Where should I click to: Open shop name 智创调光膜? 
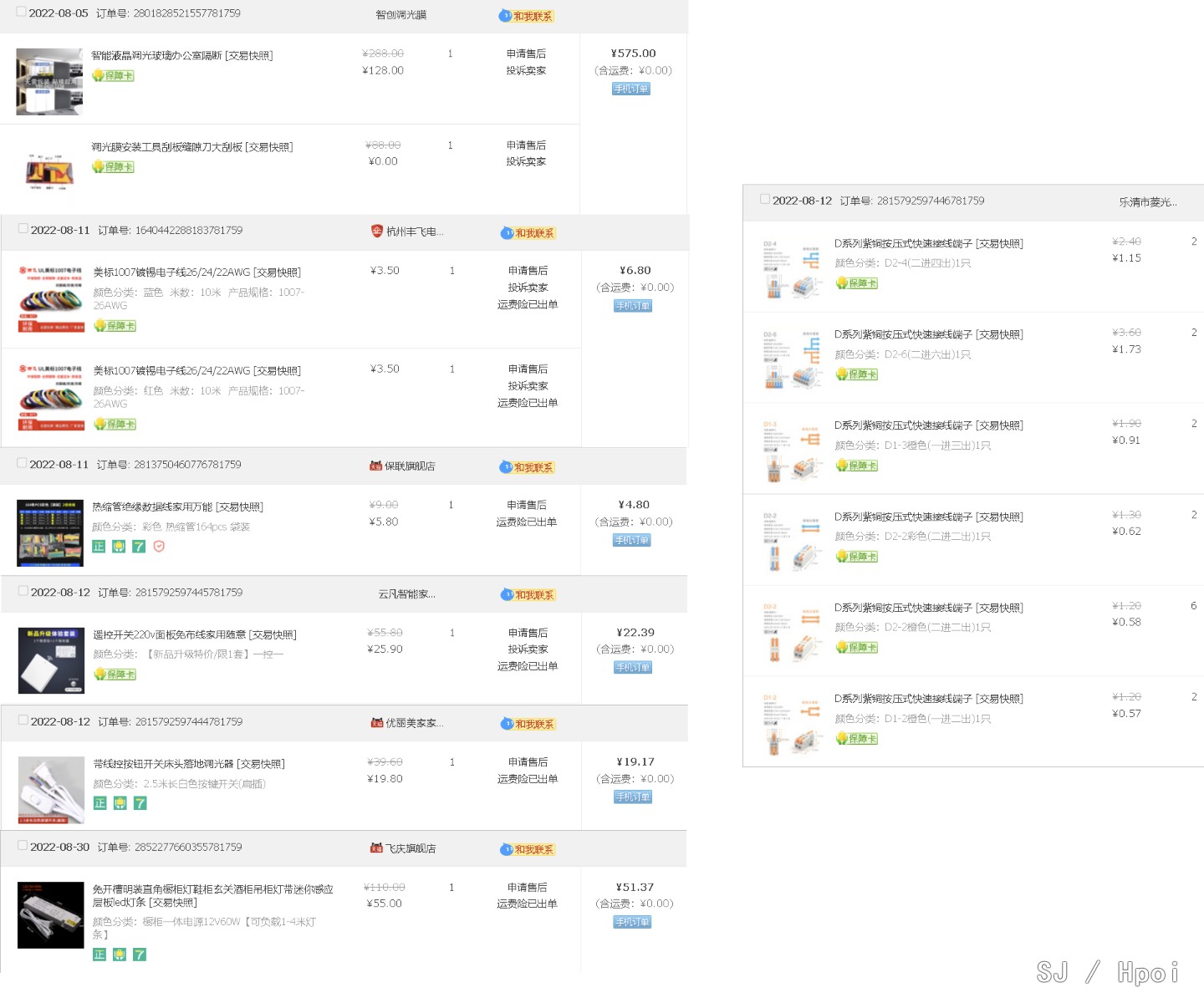pos(400,15)
